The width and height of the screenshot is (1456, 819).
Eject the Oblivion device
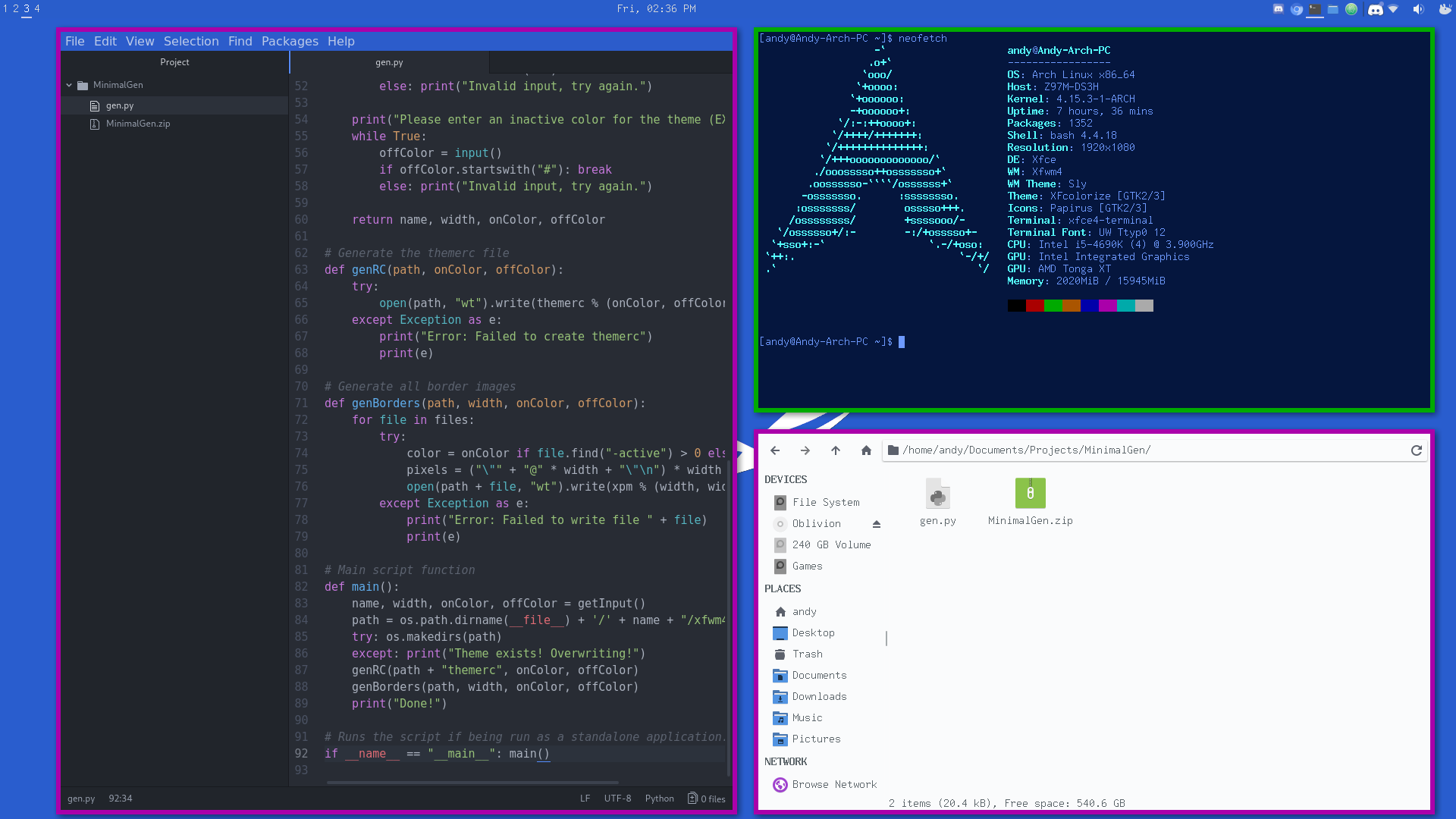877,524
